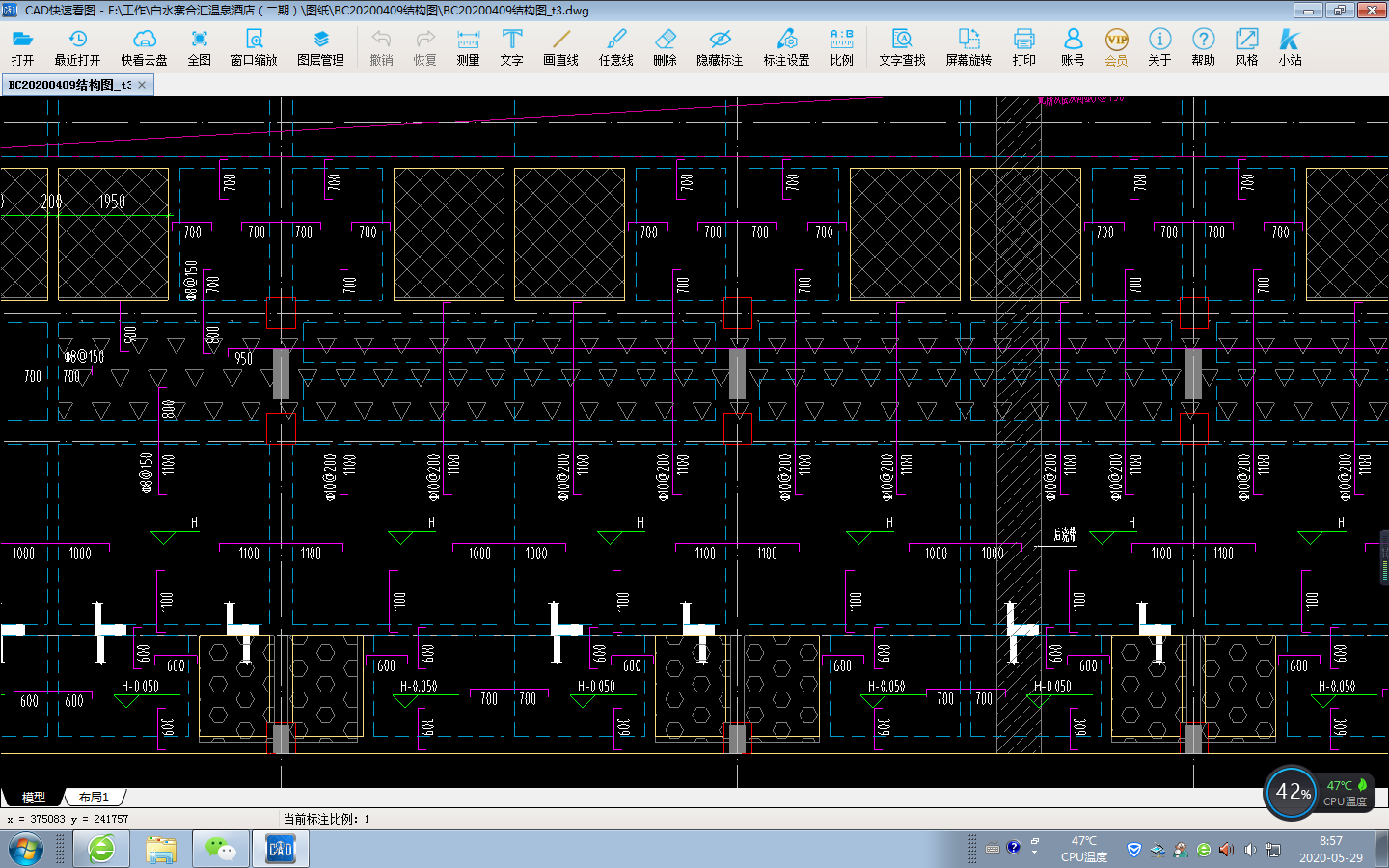The image size is (1389, 868).
Task: Toggle 隐藏标注 hide annotations
Action: pyautogui.click(x=720, y=46)
